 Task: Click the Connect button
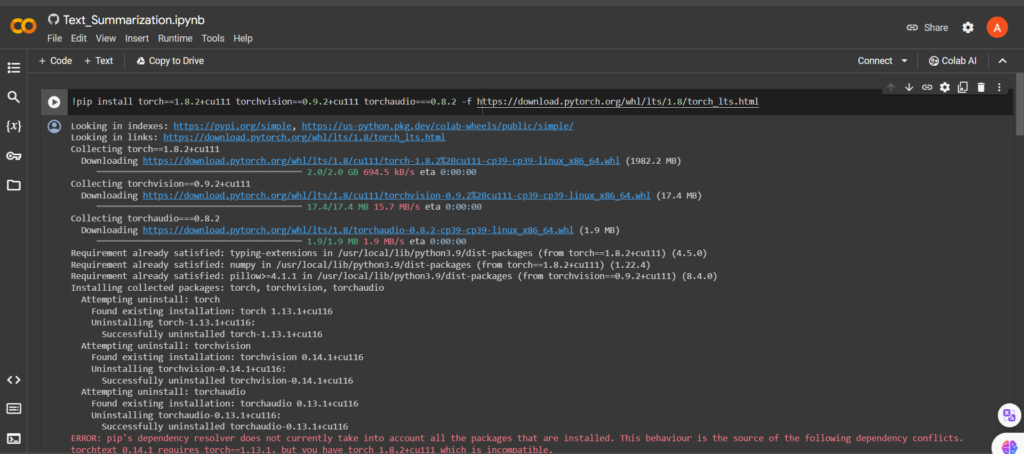[875, 61]
